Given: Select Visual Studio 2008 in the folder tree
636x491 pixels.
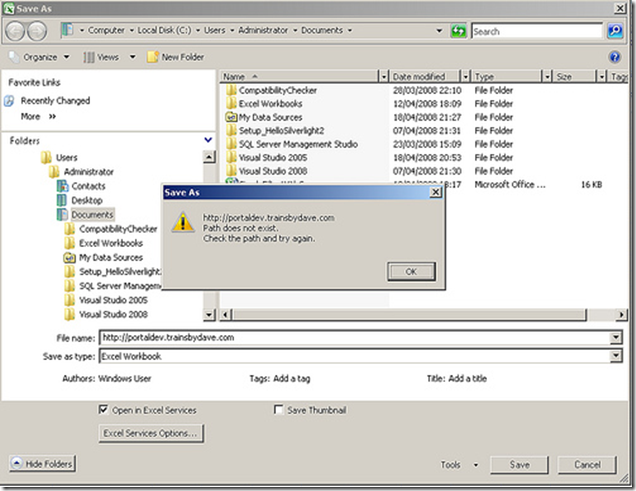Looking at the screenshot, I should pos(113,315).
